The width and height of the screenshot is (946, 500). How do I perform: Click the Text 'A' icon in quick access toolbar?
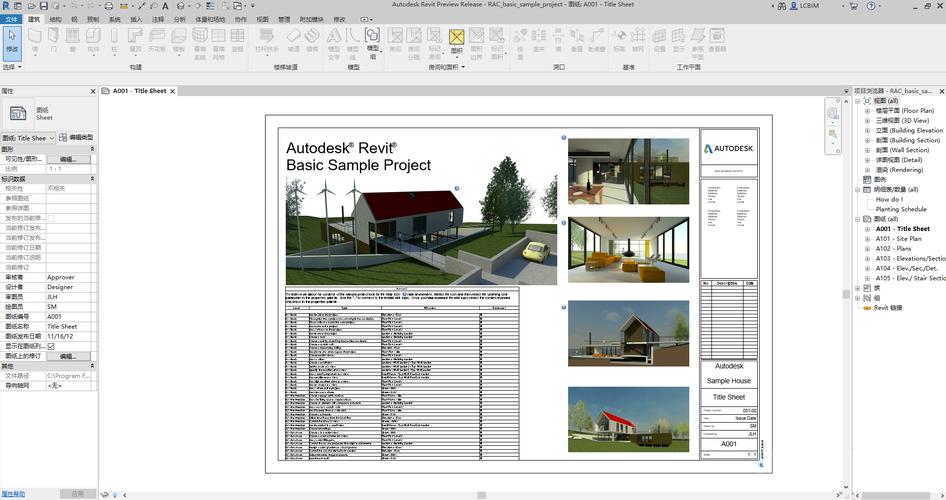[x=165, y=6]
